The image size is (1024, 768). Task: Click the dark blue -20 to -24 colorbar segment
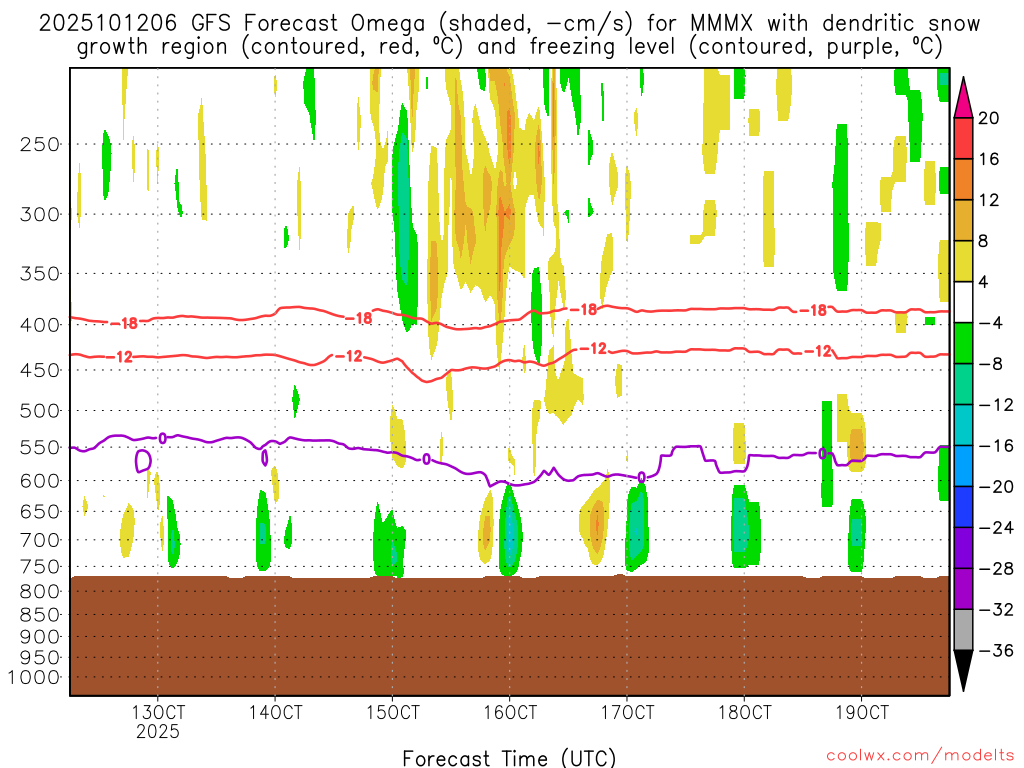(963, 507)
